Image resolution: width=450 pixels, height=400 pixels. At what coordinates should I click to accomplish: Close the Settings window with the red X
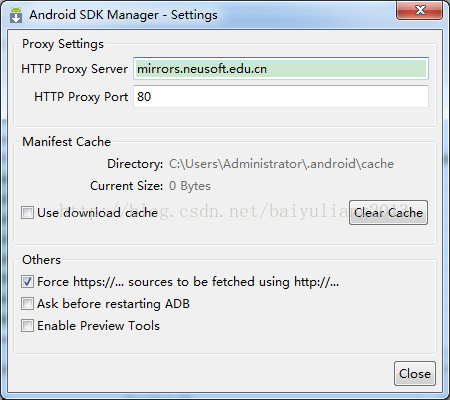(x=420, y=10)
